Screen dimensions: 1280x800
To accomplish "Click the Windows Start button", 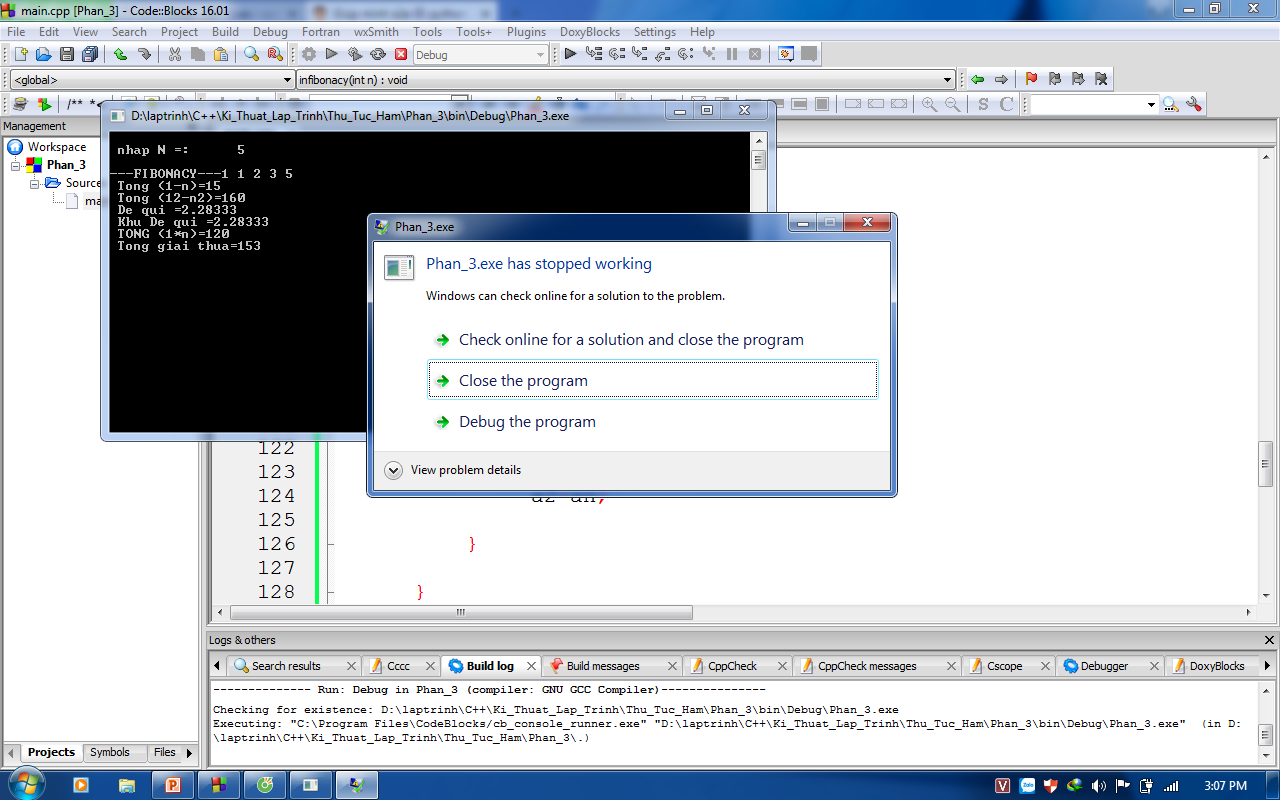I will 24,784.
